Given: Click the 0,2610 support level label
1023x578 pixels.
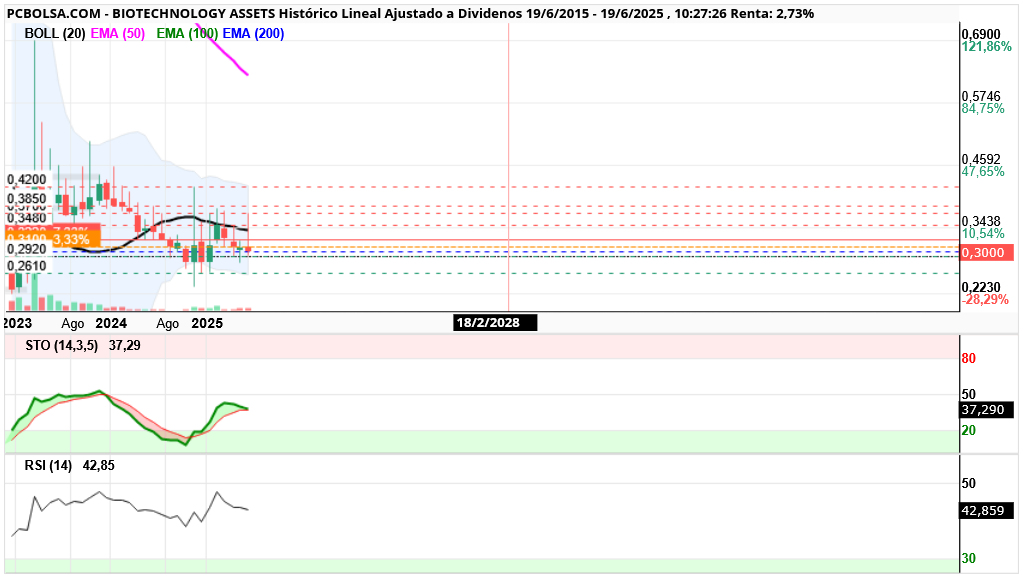Looking at the screenshot, I should pyautogui.click(x=27, y=266).
